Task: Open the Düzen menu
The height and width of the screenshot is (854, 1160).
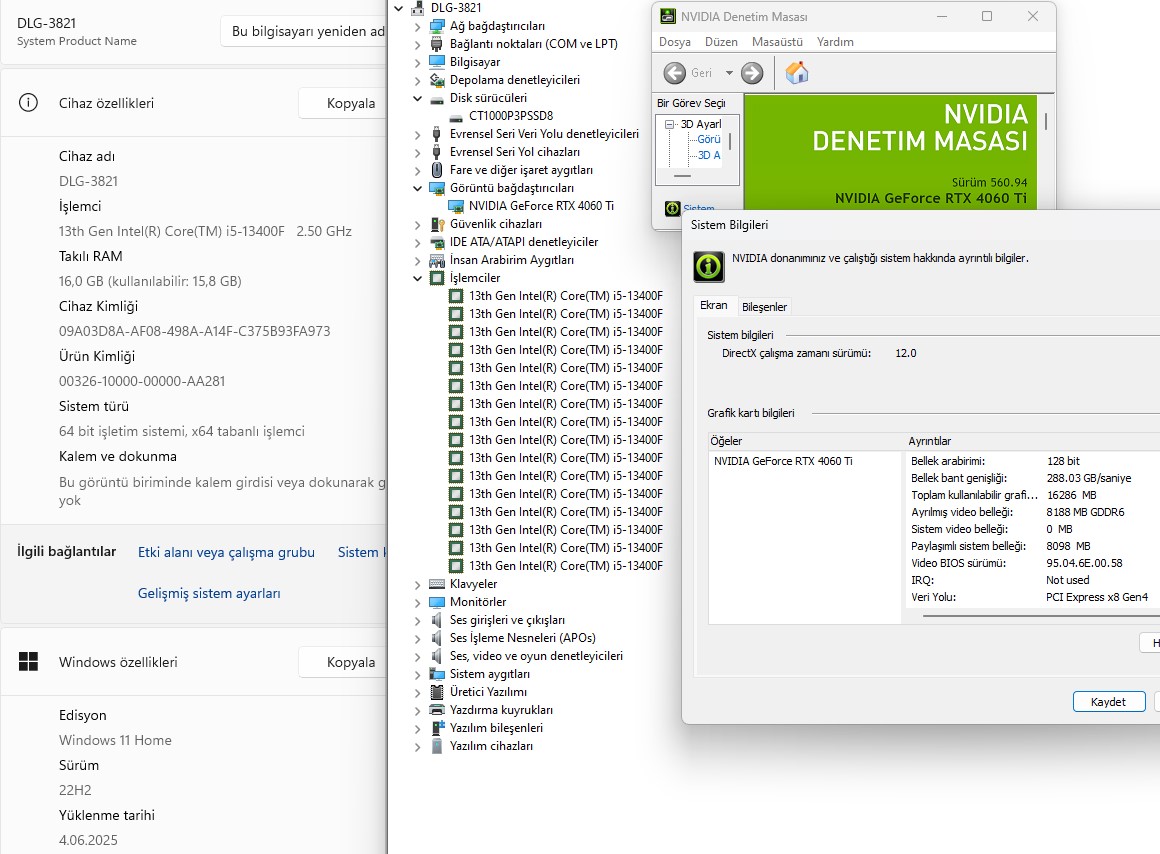Action: (721, 42)
